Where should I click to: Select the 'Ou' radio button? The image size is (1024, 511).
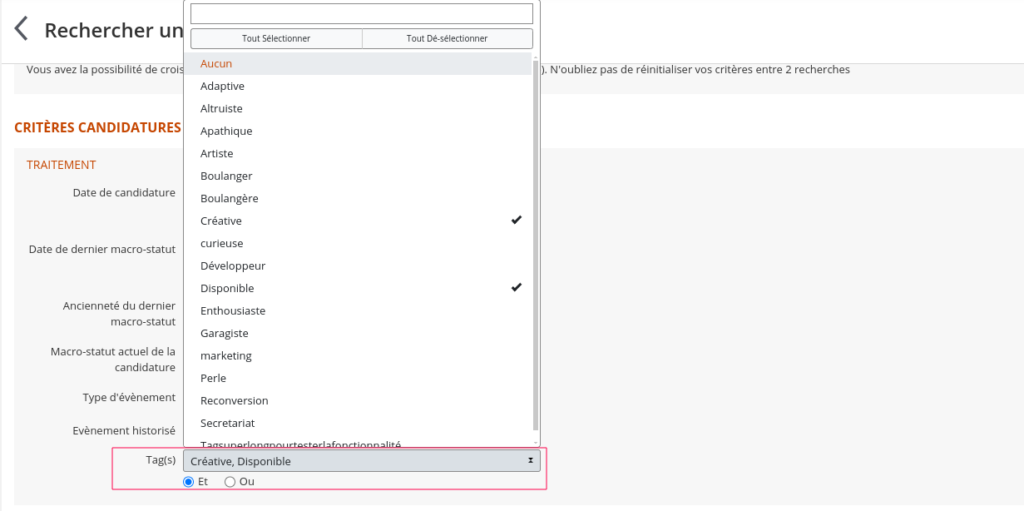230,481
